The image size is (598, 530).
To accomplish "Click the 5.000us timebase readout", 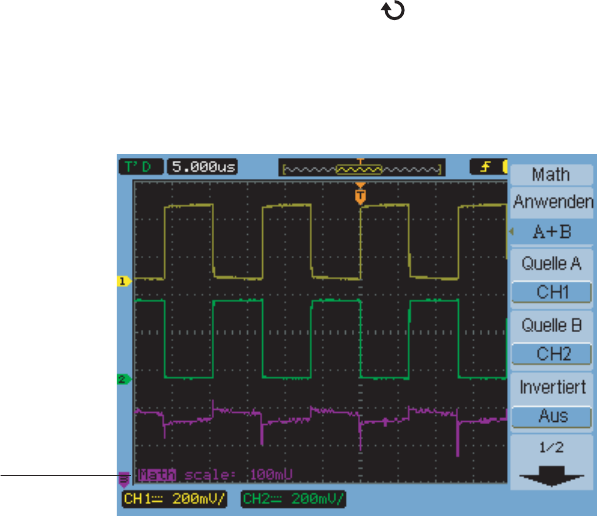I will [203, 167].
